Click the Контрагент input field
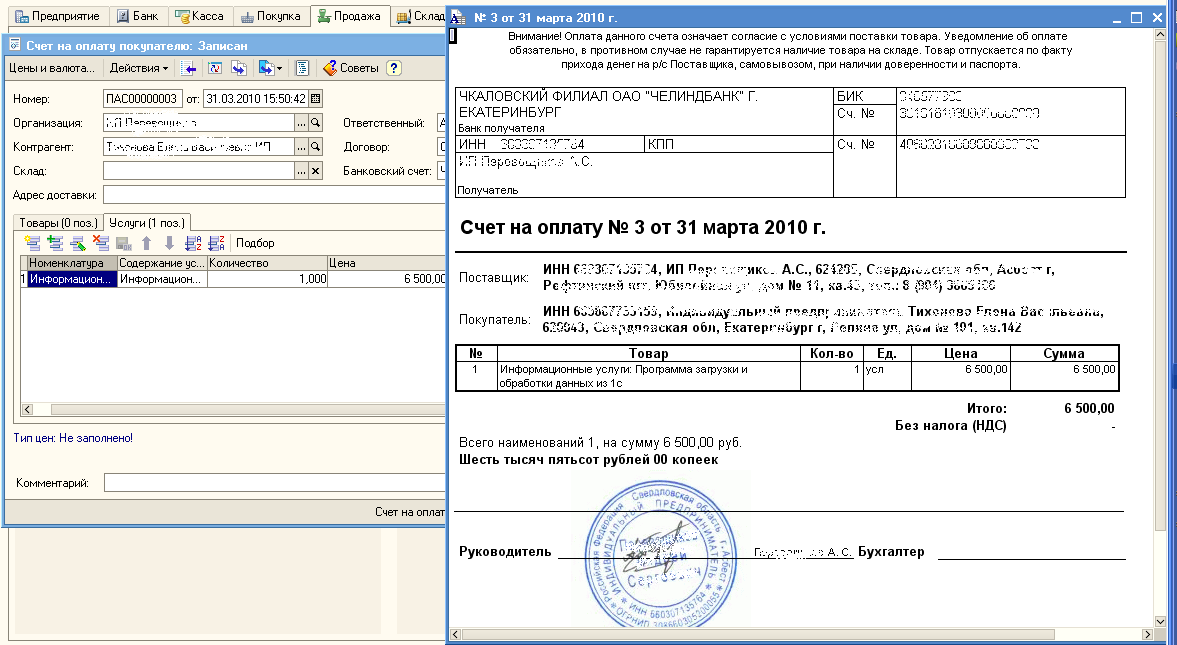Image resolution: width=1177 pixels, height=645 pixels. 199,147
